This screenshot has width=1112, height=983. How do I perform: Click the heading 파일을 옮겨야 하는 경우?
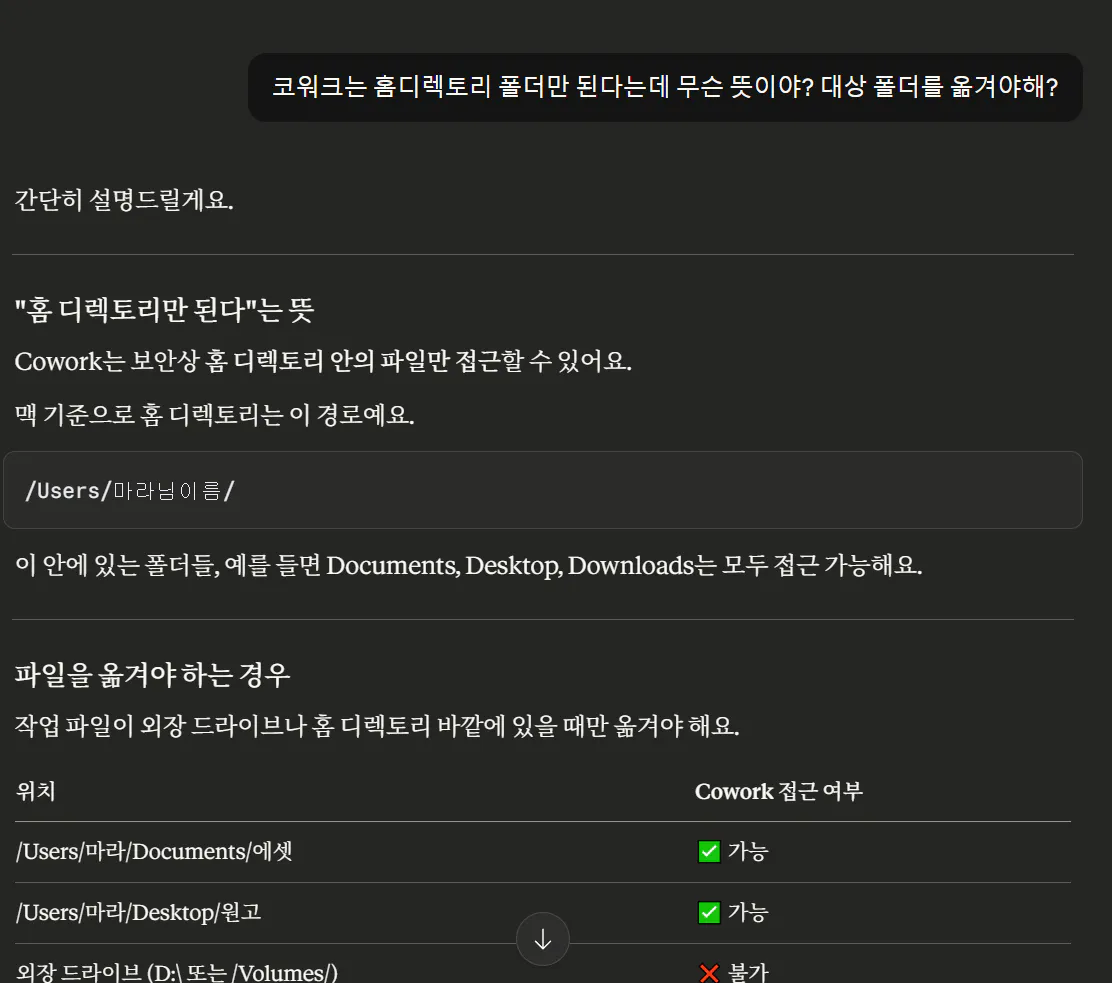pyautogui.click(x=152, y=674)
